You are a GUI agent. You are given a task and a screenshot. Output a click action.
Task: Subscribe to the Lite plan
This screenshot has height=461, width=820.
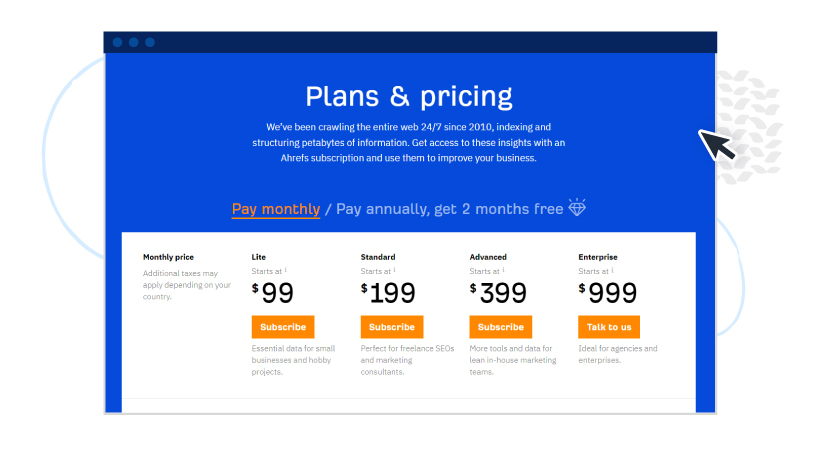283,327
